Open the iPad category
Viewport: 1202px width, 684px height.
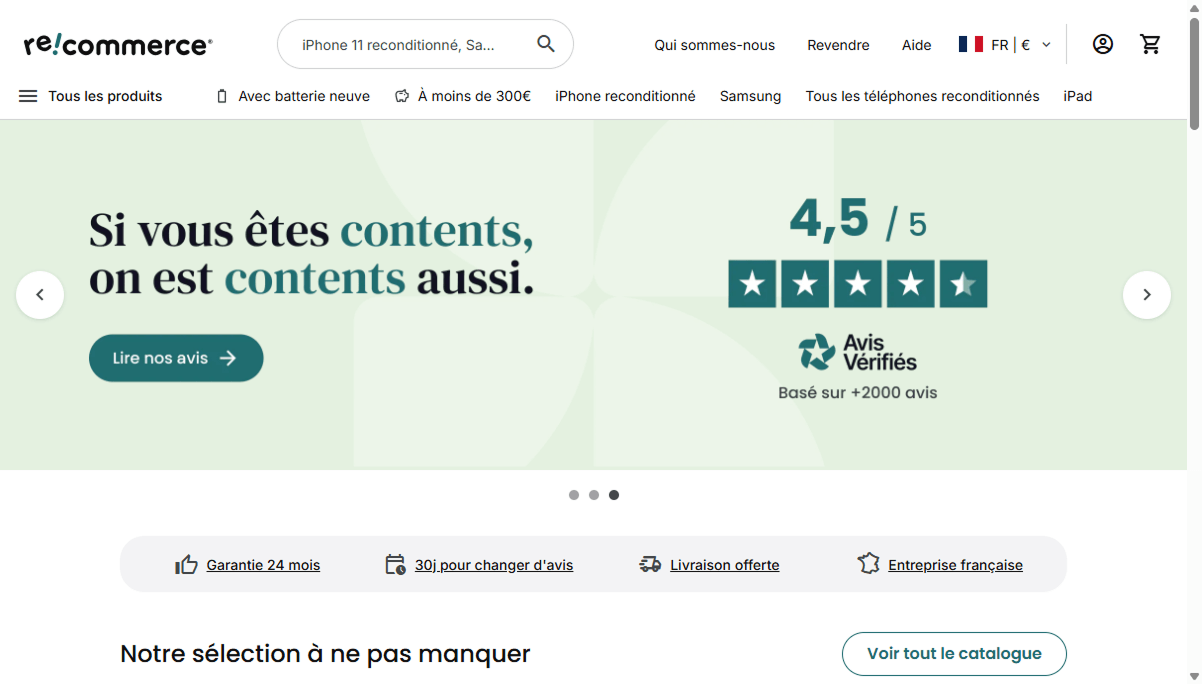tap(1078, 96)
